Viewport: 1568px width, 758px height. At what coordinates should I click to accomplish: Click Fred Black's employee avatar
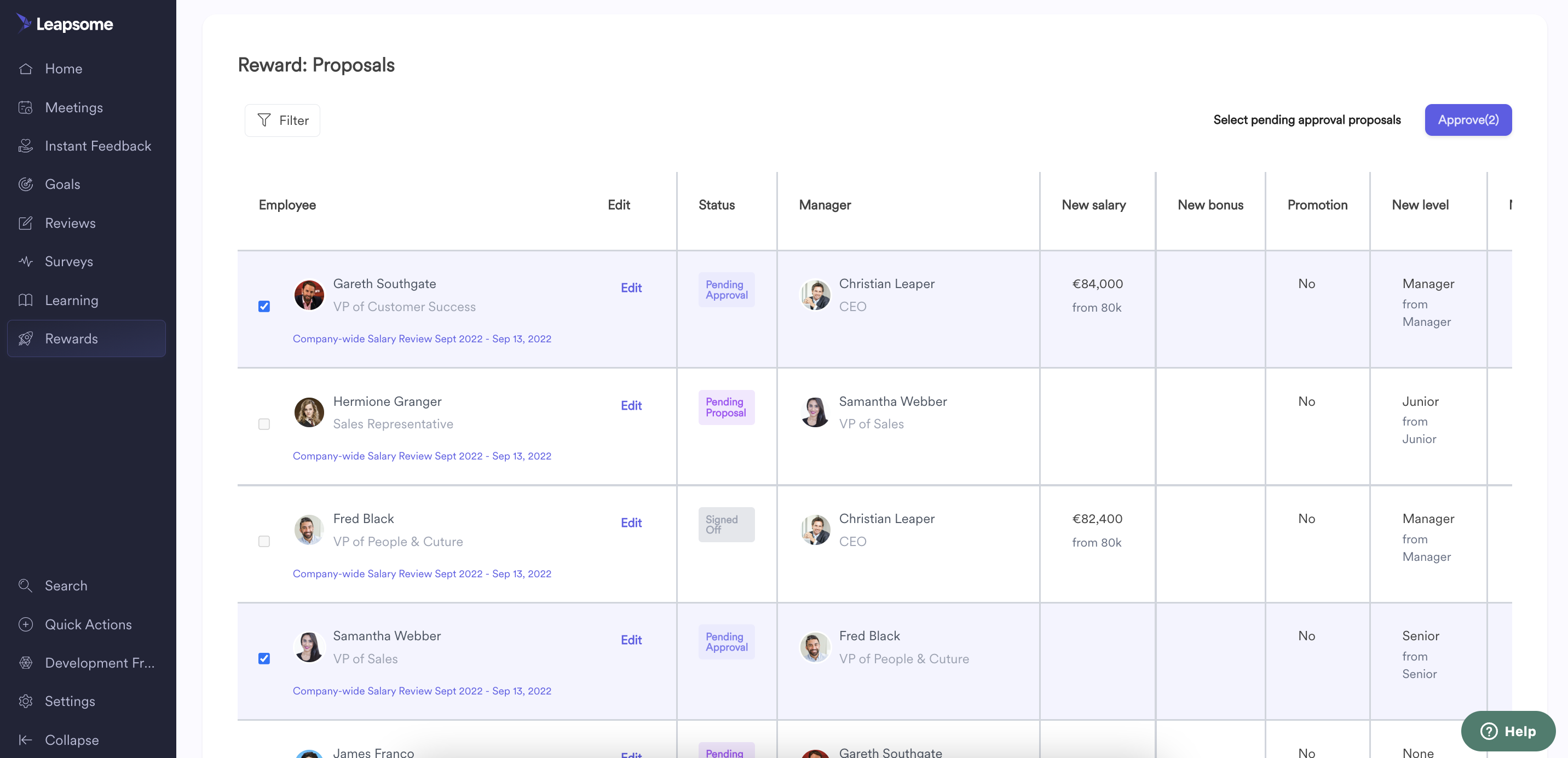pos(309,530)
